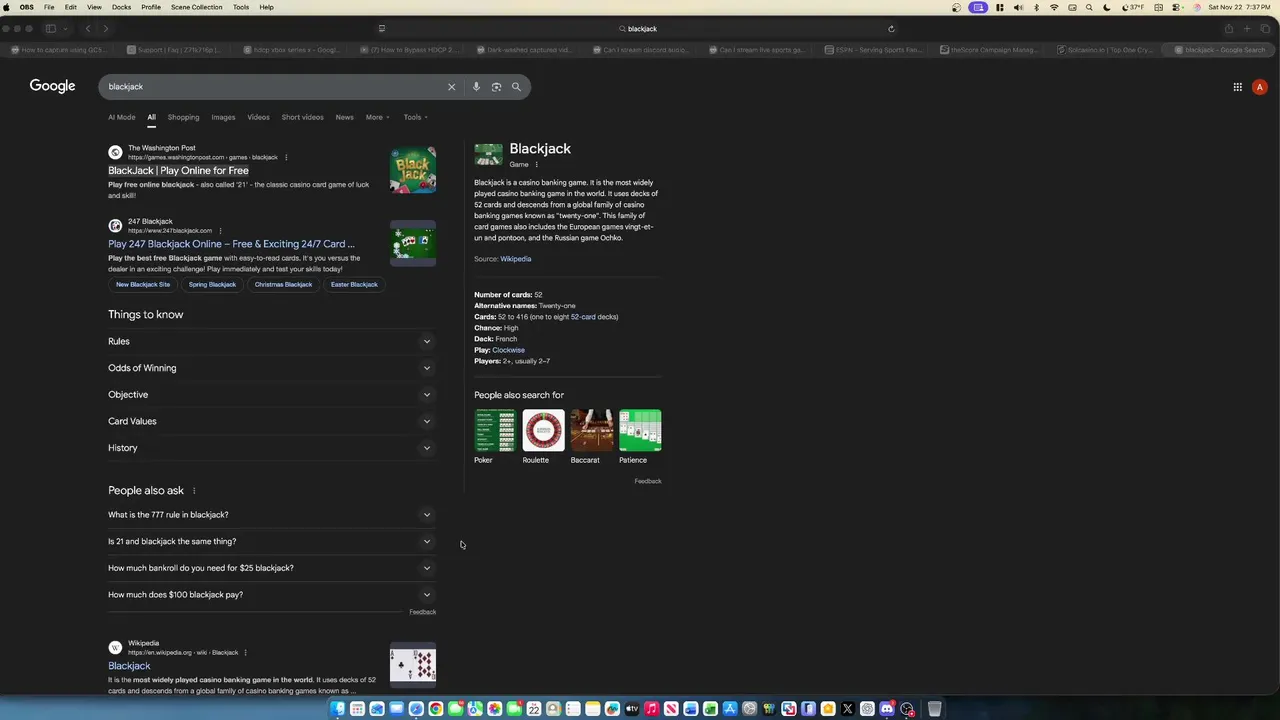Switch to the ESPN Safari tab
The image size is (1280, 720).
(x=875, y=49)
